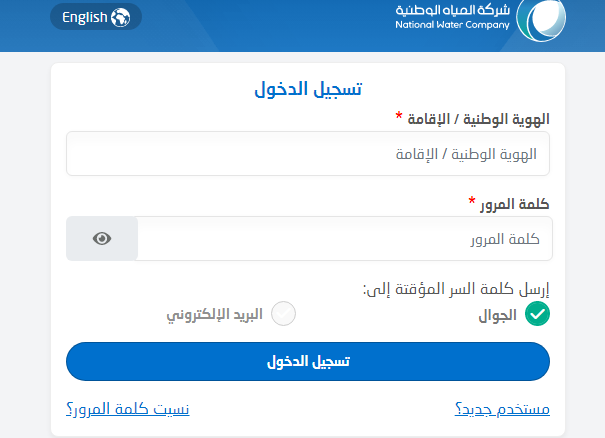Click the National Water Company logo

click(541, 20)
